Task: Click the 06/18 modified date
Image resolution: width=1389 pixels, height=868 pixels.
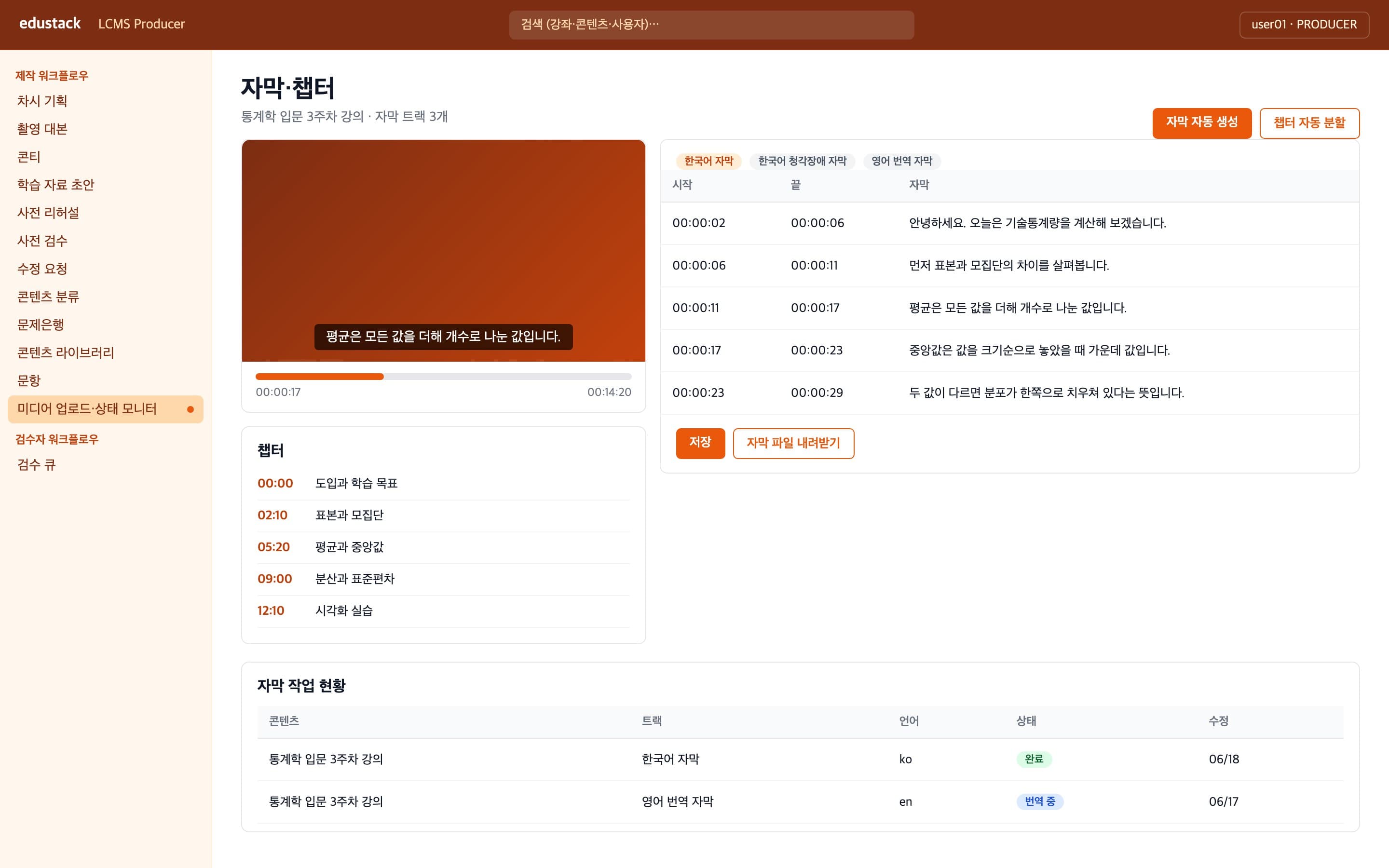Action: pos(1224,759)
